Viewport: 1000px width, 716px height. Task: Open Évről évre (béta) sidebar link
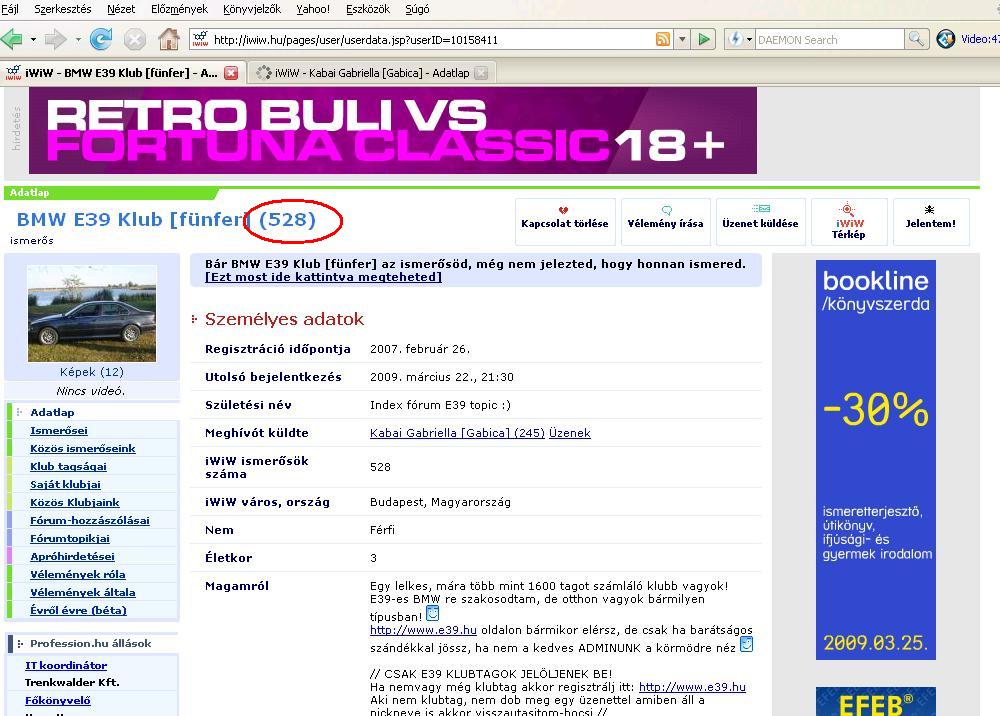(x=78, y=610)
